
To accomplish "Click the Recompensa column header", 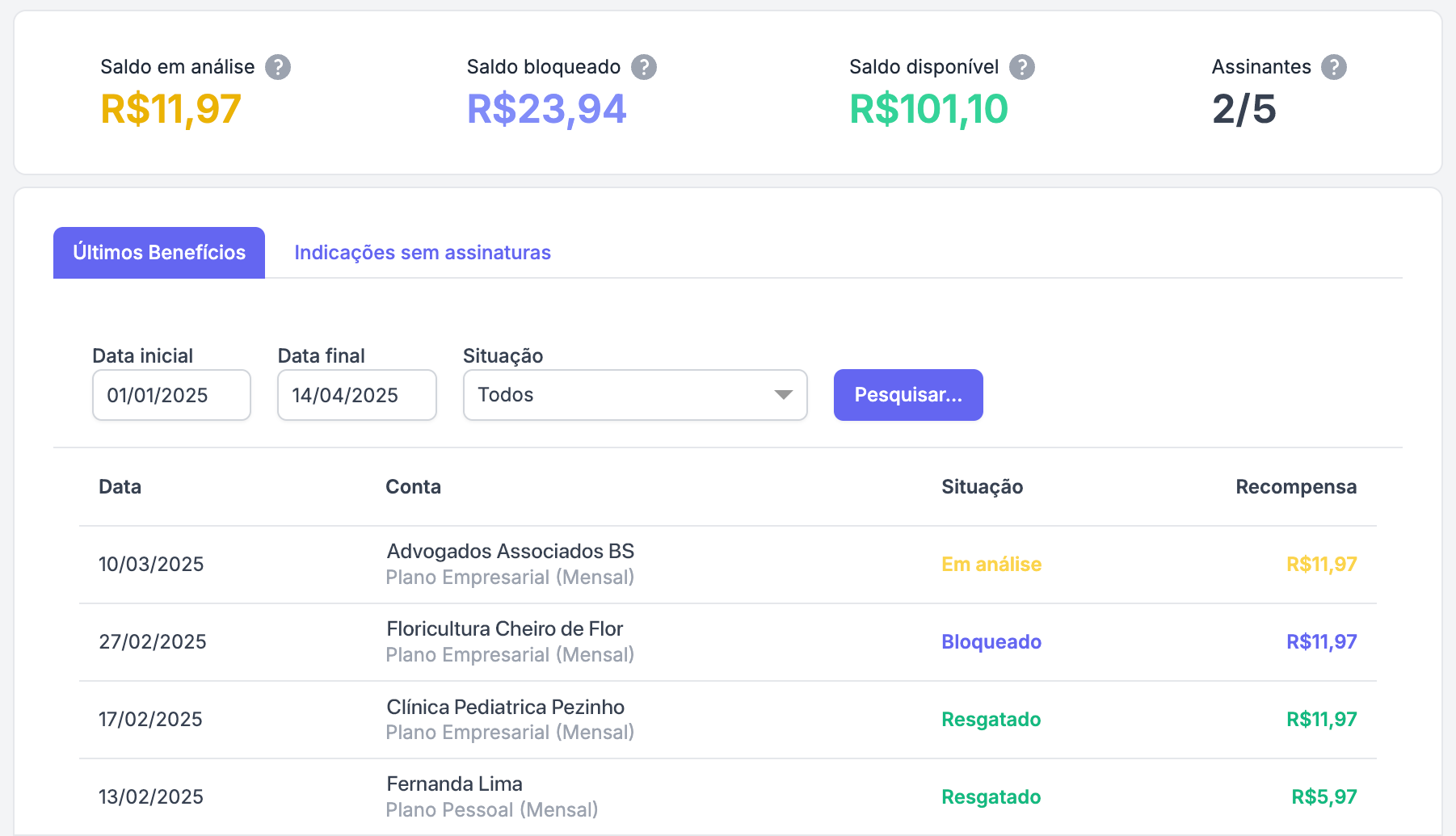I will [1295, 487].
